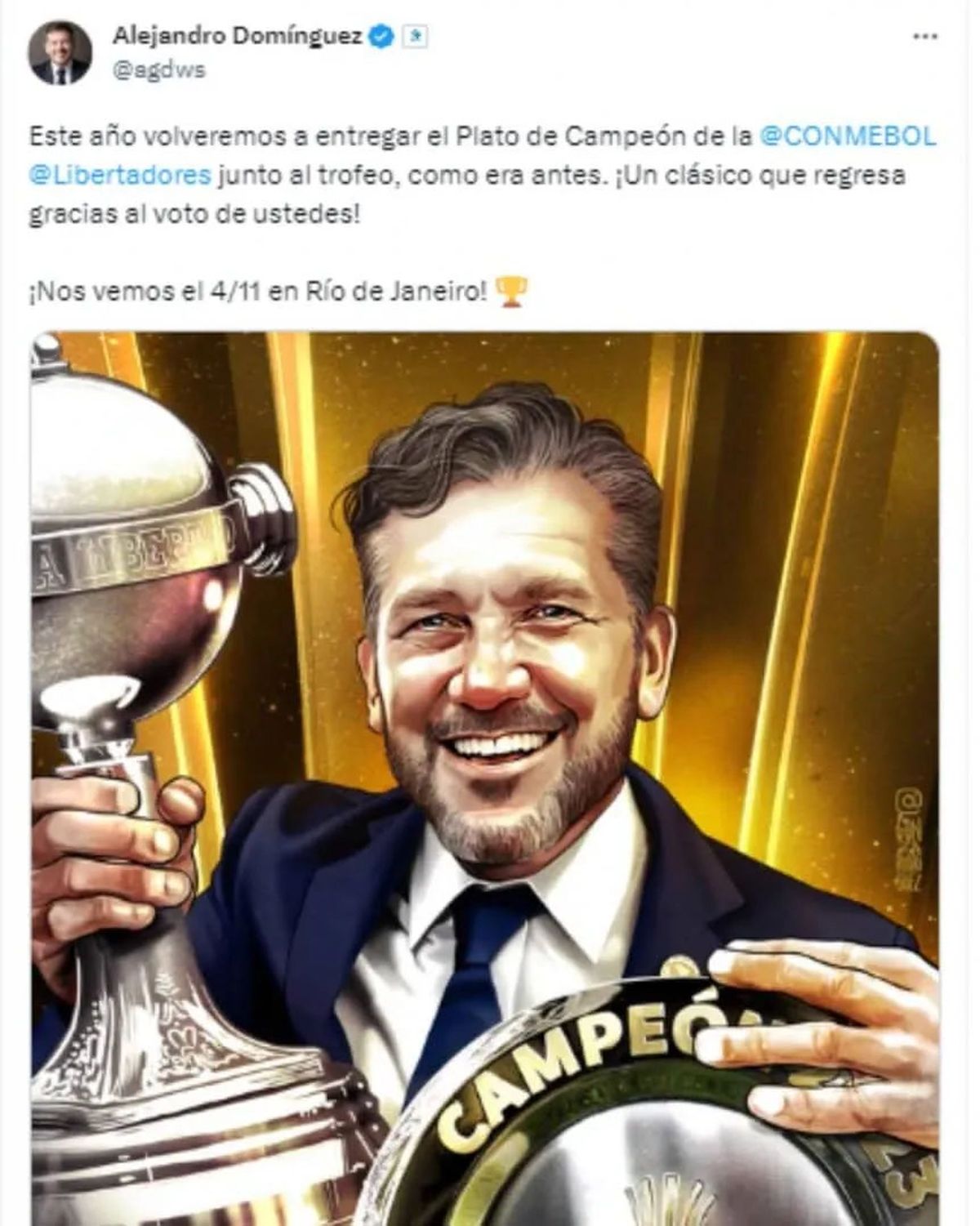980x1226 pixels.
Task: Click the @agdws handle
Action: (x=158, y=71)
